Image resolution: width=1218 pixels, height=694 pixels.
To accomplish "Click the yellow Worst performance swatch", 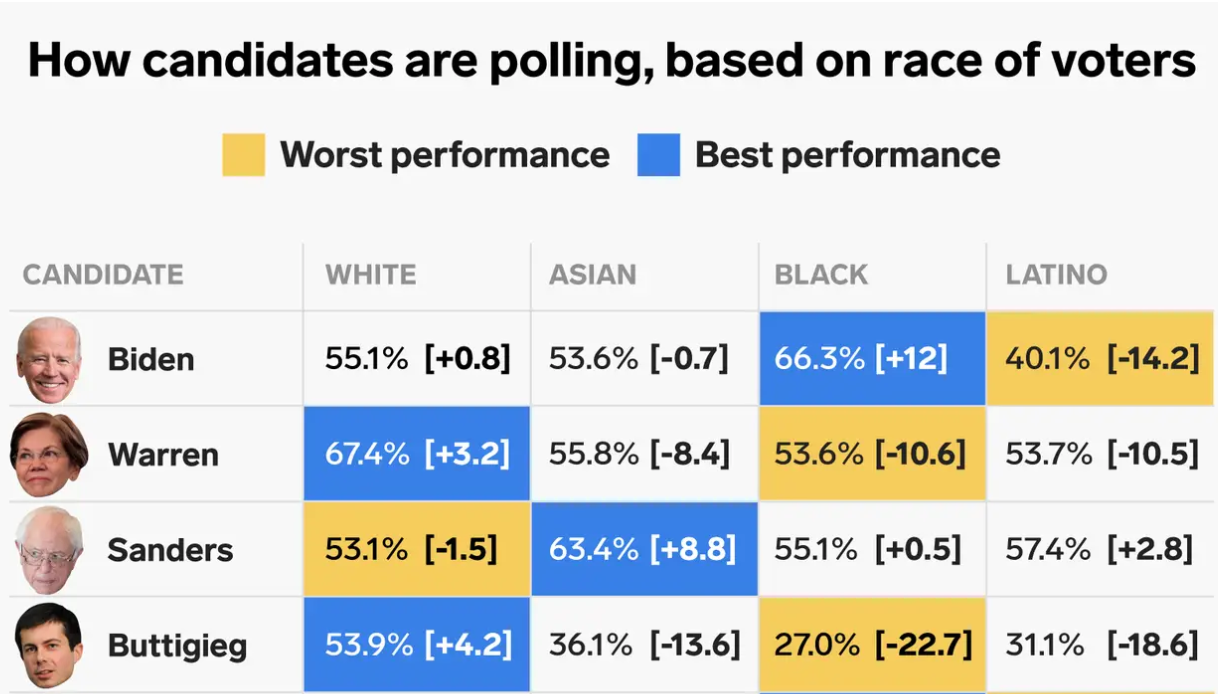I will click(x=243, y=155).
